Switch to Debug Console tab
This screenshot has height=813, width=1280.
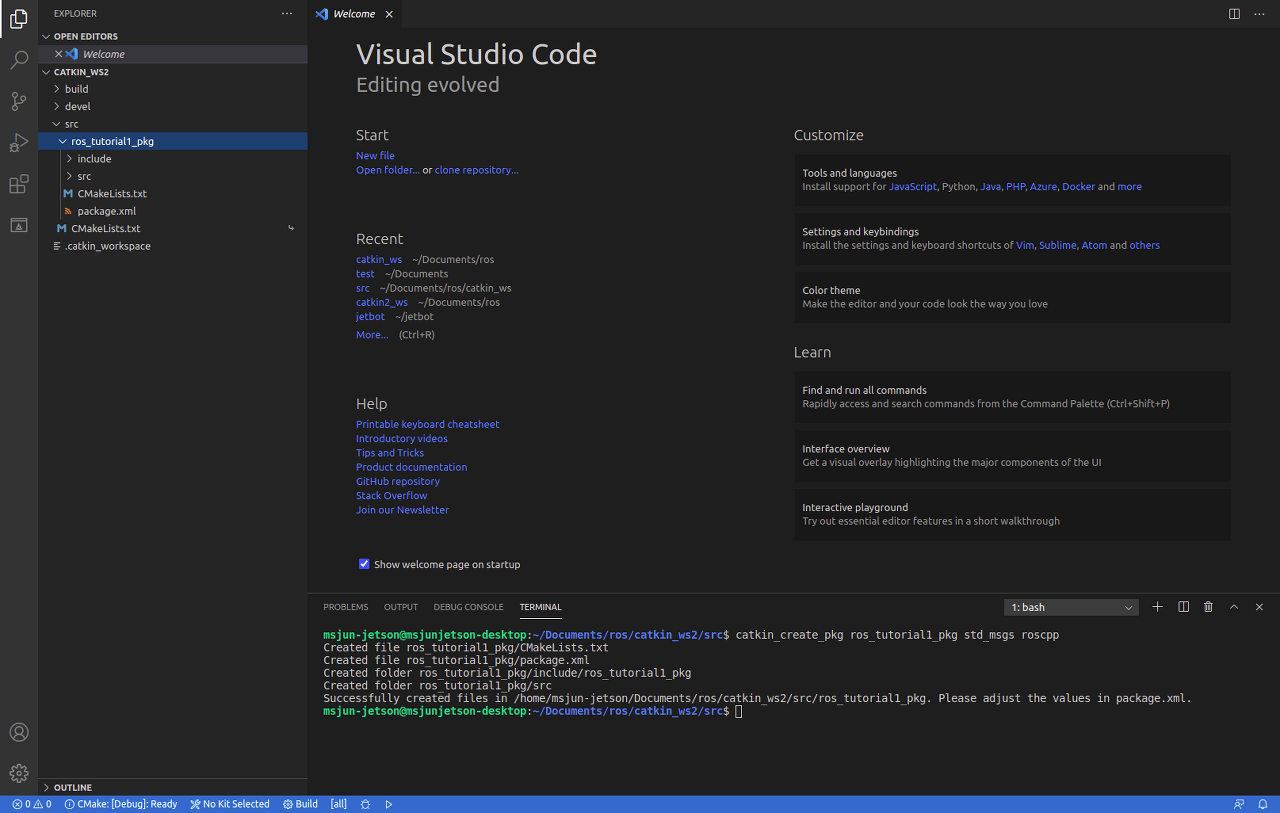[468, 607]
